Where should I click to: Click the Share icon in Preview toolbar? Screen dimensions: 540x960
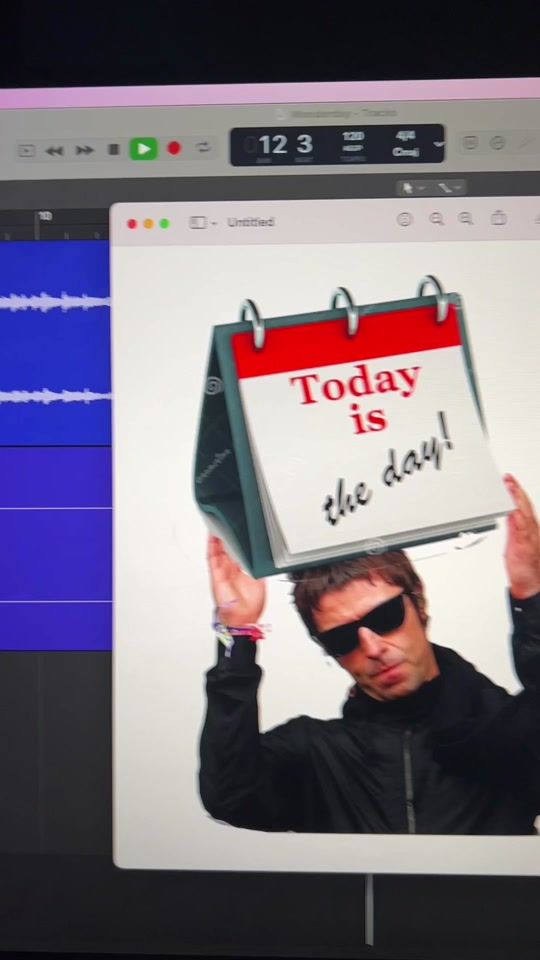tap(499, 217)
